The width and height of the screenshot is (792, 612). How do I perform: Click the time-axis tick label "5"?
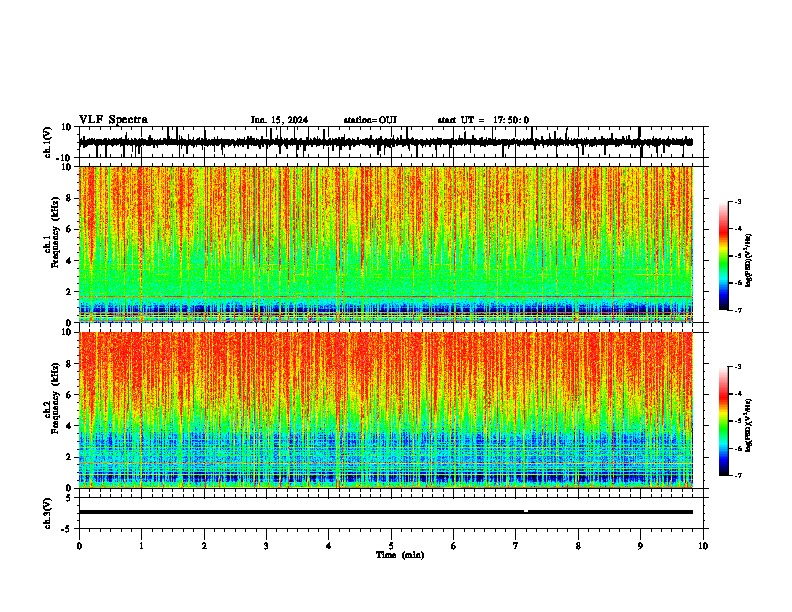391,546
